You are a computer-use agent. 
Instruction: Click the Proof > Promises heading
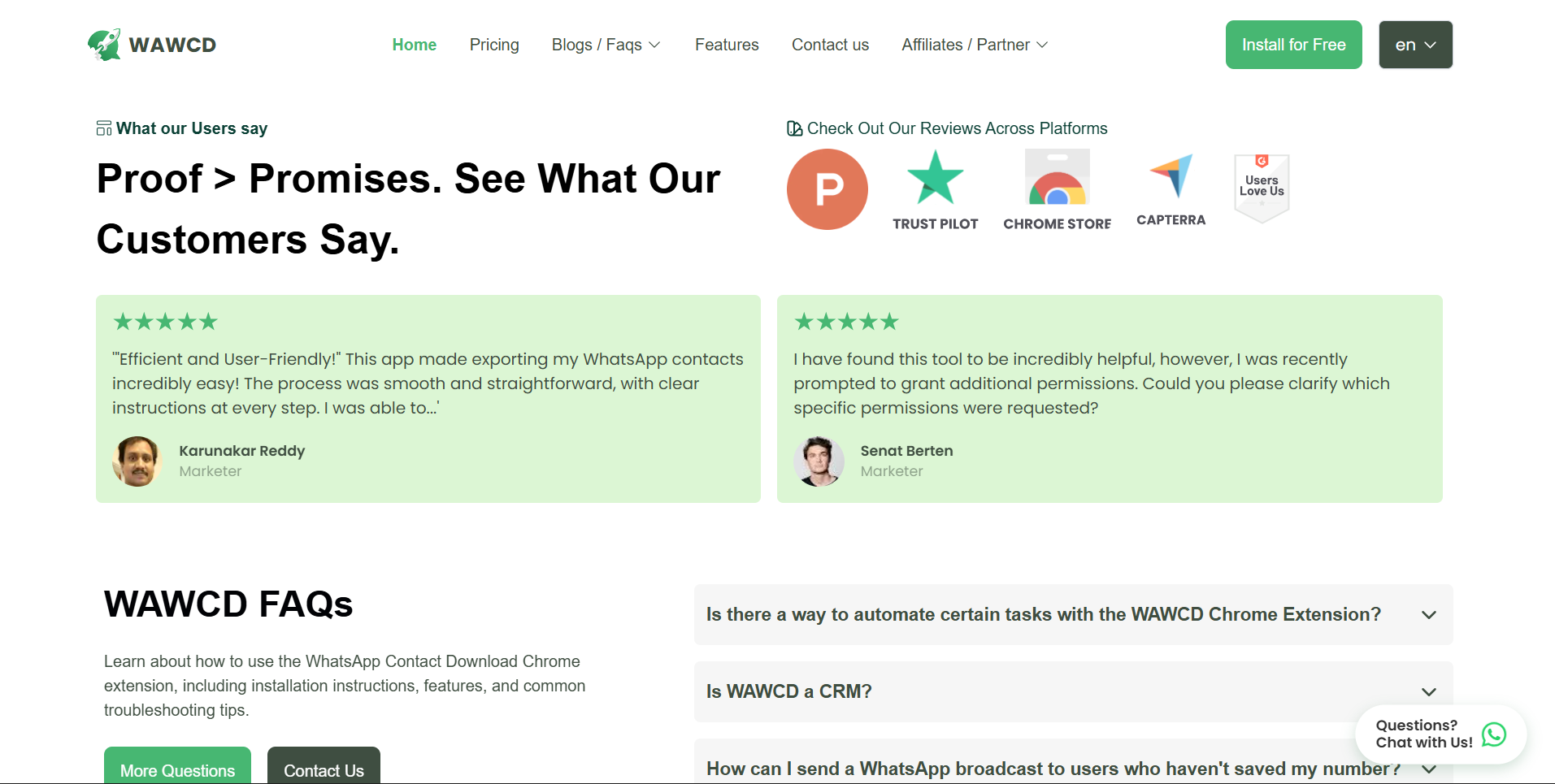[408, 209]
